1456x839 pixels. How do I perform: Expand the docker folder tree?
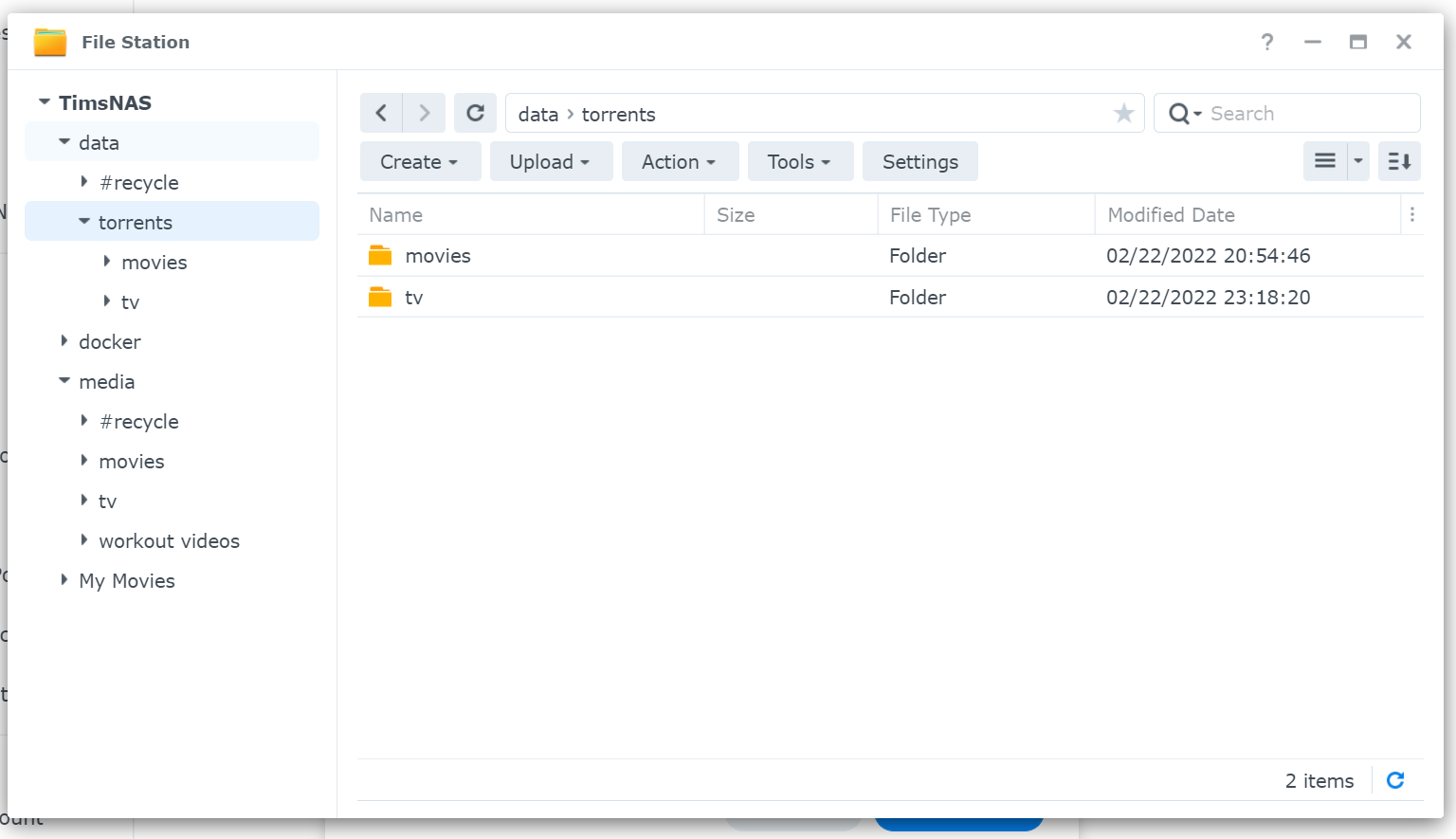(64, 341)
